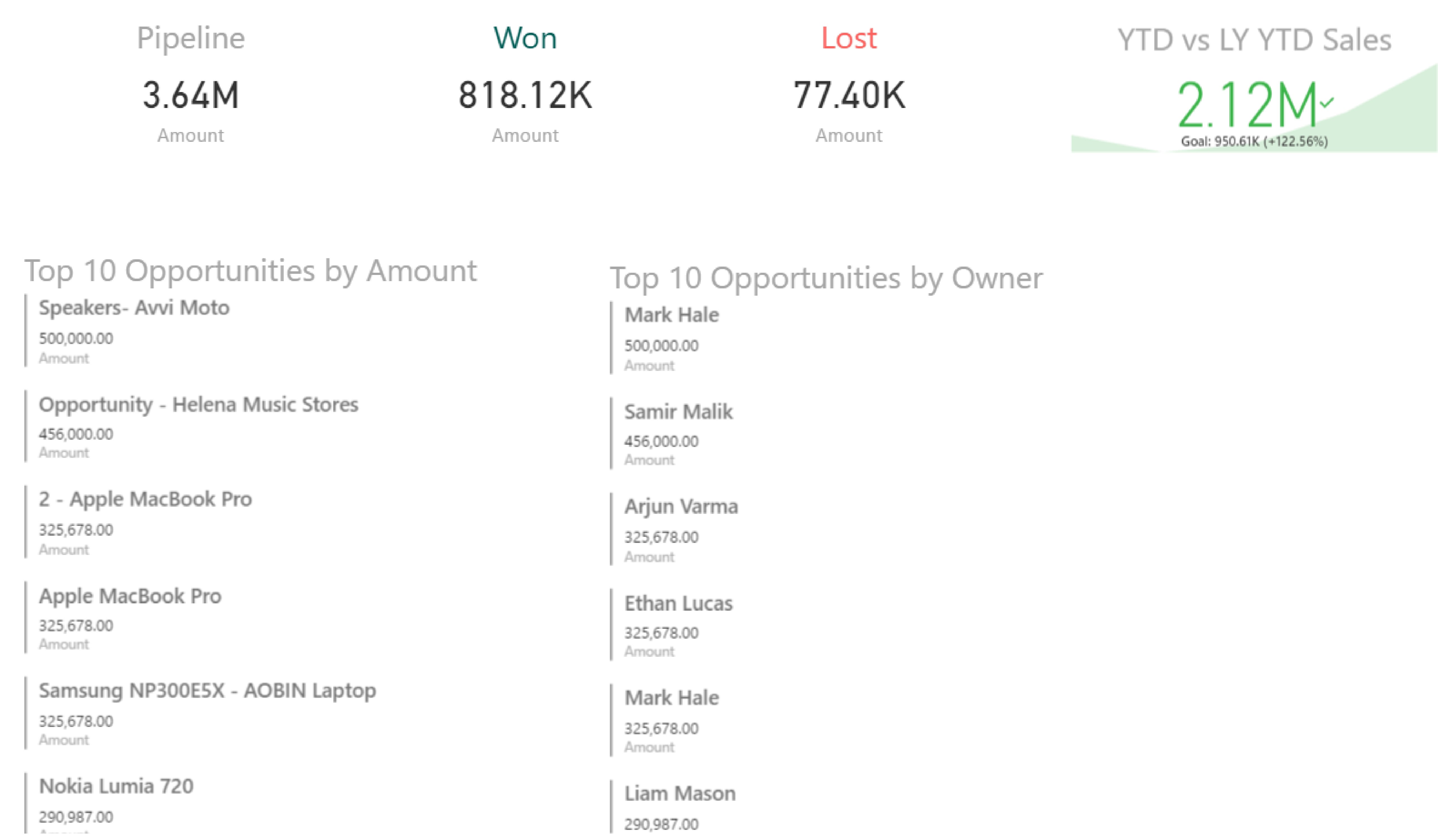1438x840 pixels.
Task: Select the Won card heading
Action: (525, 38)
